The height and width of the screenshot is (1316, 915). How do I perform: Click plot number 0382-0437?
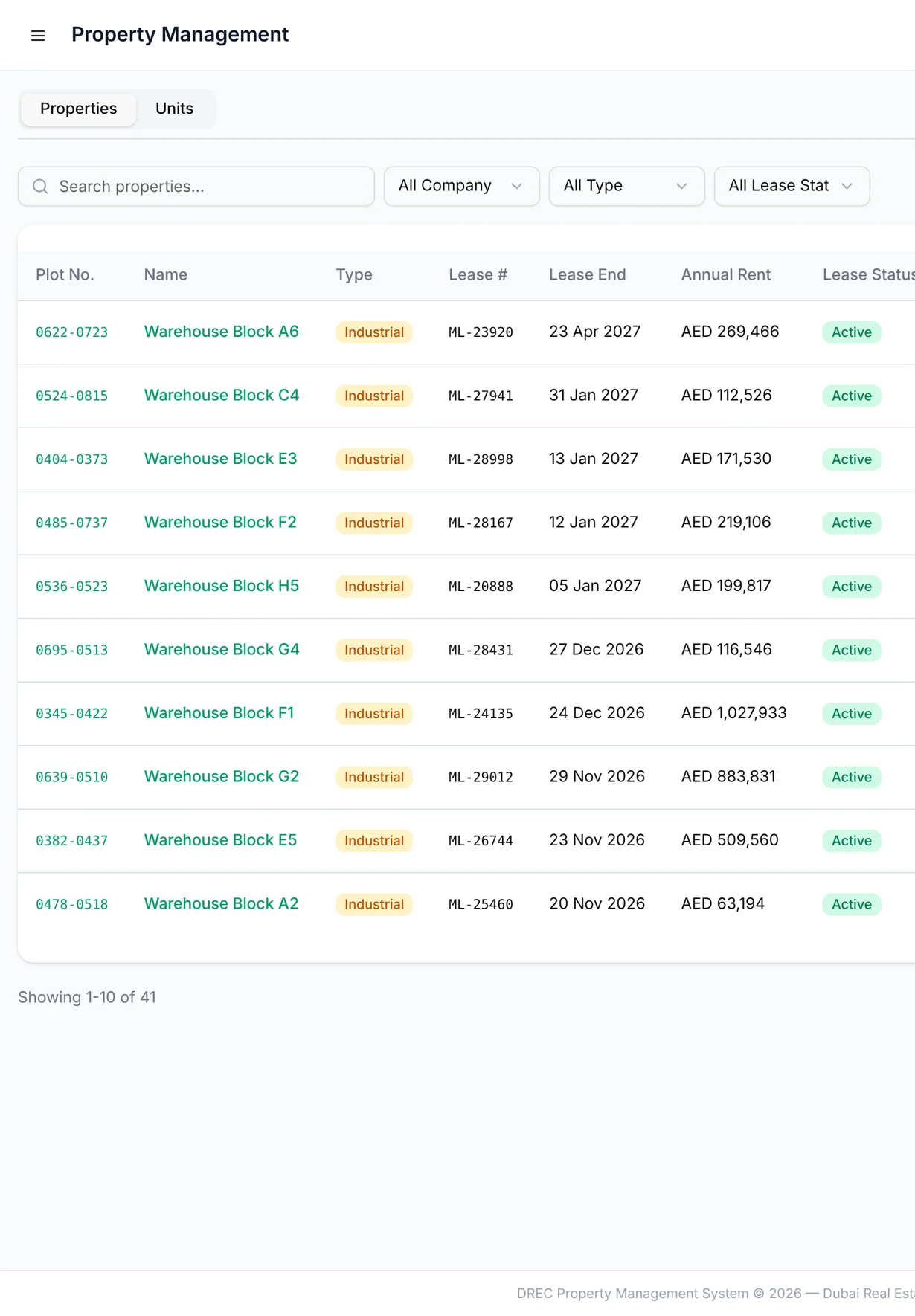coord(72,841)
